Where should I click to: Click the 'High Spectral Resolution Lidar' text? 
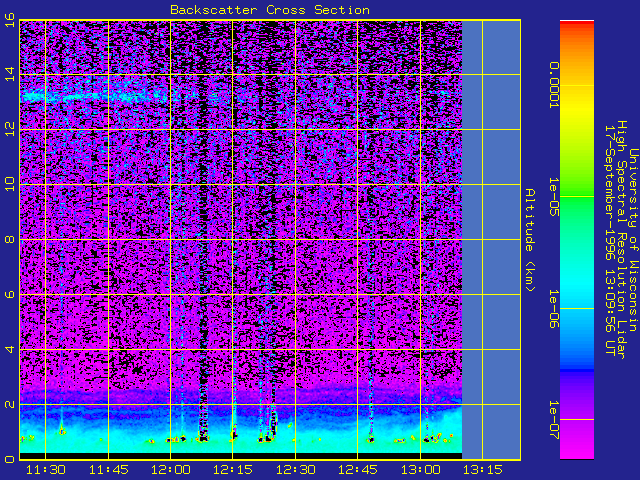coord(621,240)
